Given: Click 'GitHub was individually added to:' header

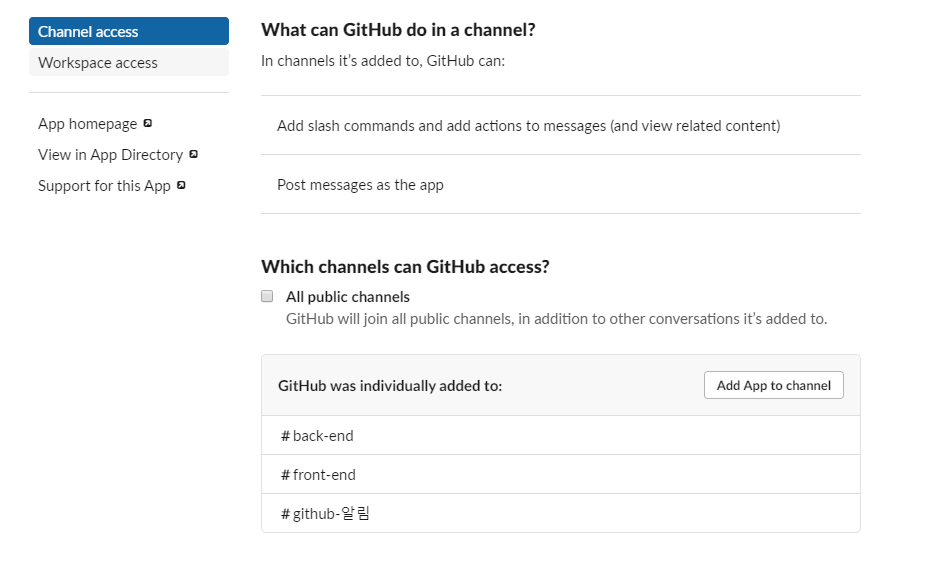Looking at the screenshot, I should pyautogui.click(x=390, y=386).
